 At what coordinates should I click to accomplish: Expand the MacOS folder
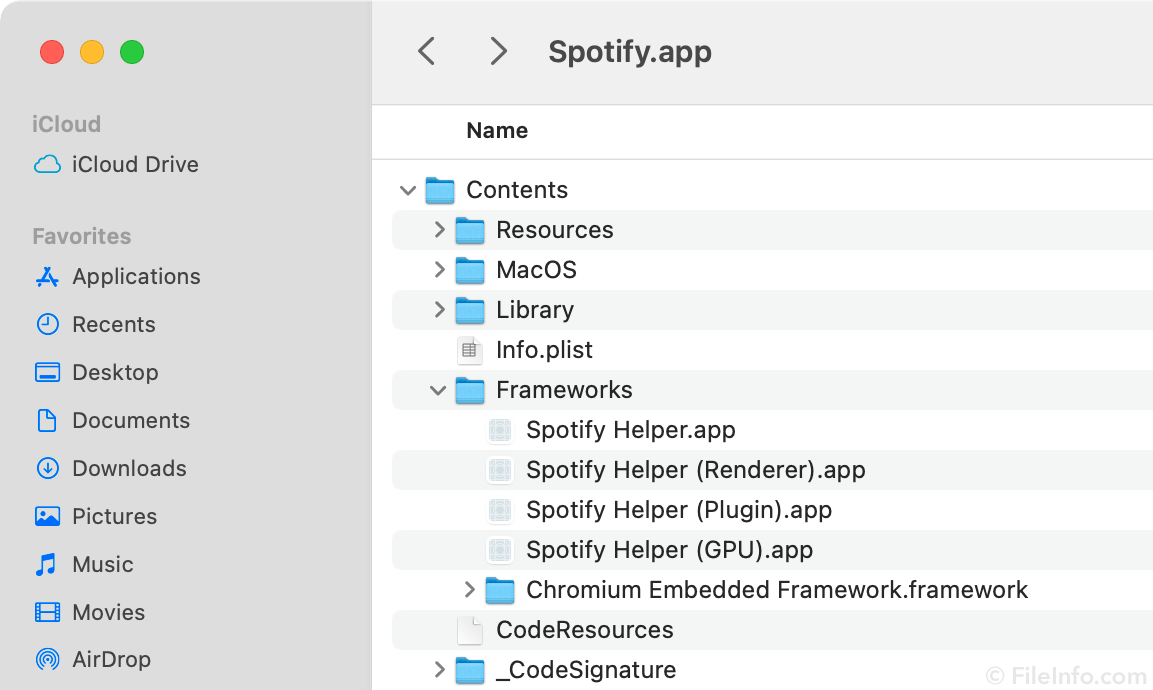439,270
